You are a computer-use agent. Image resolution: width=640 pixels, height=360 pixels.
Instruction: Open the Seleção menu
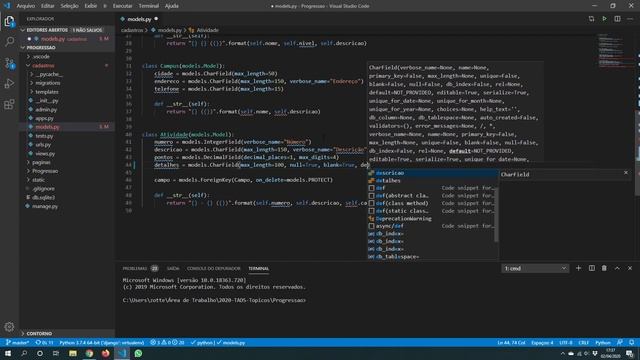point(69,6)
